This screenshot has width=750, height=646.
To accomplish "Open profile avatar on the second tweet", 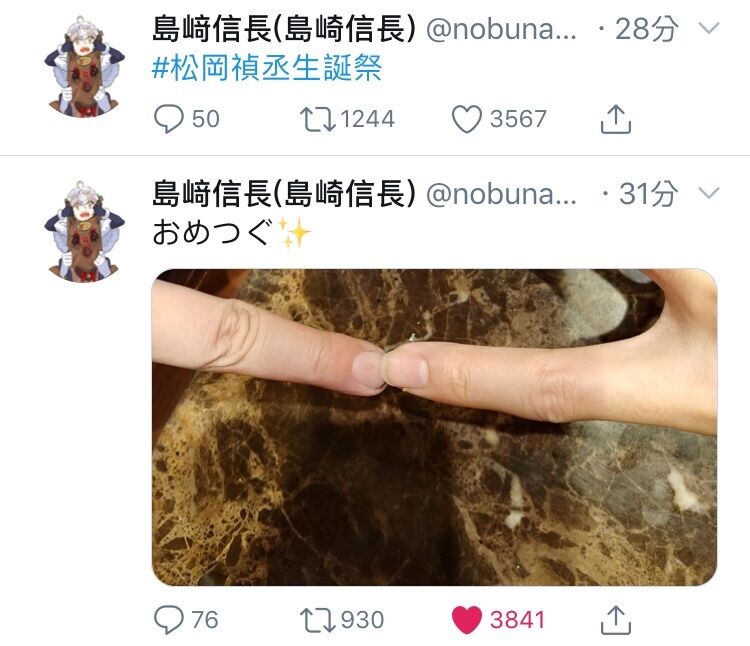I will pyautogui.click(x=84, y=232).
